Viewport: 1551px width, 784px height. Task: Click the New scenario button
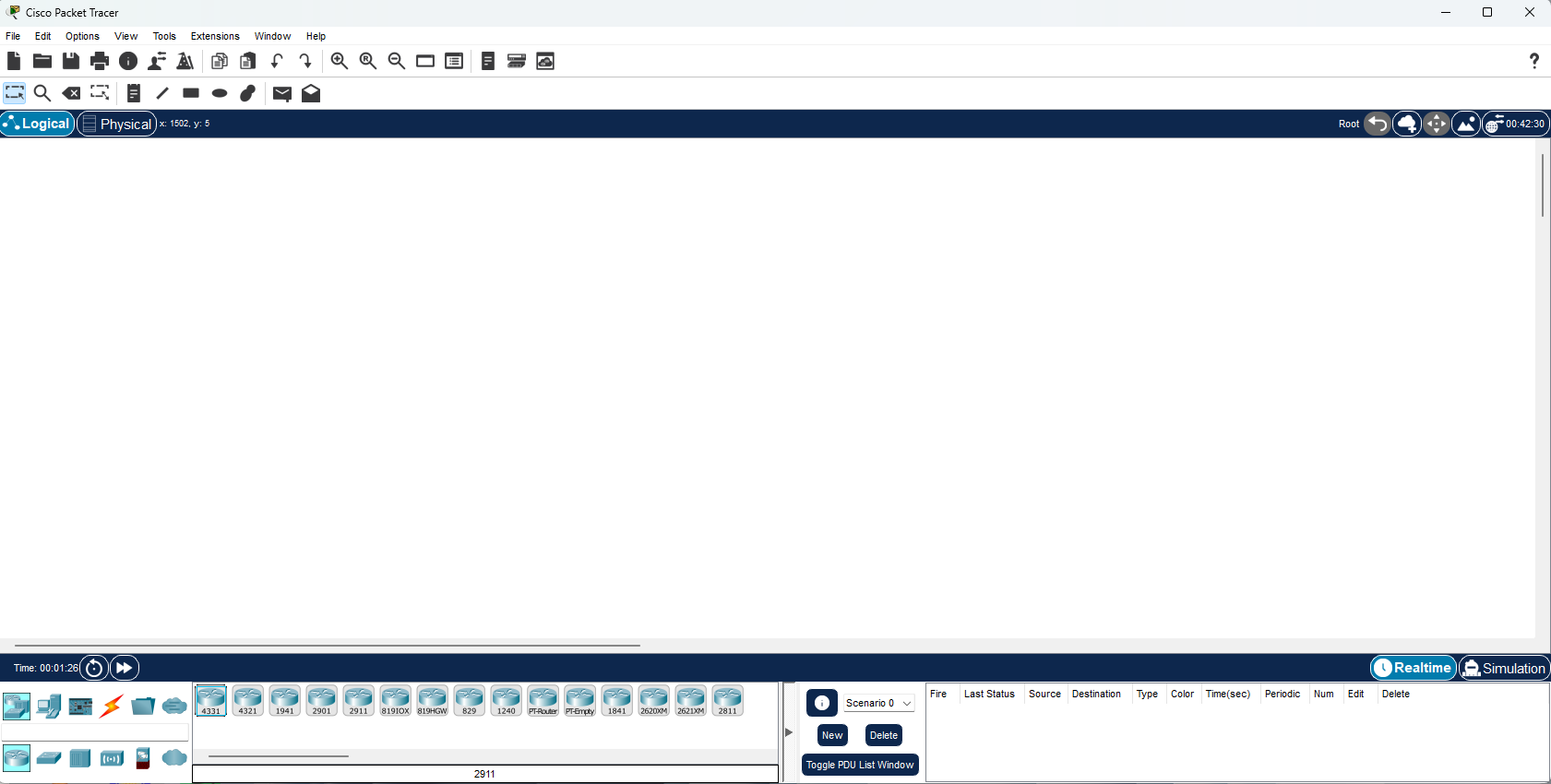pos(832,735)
